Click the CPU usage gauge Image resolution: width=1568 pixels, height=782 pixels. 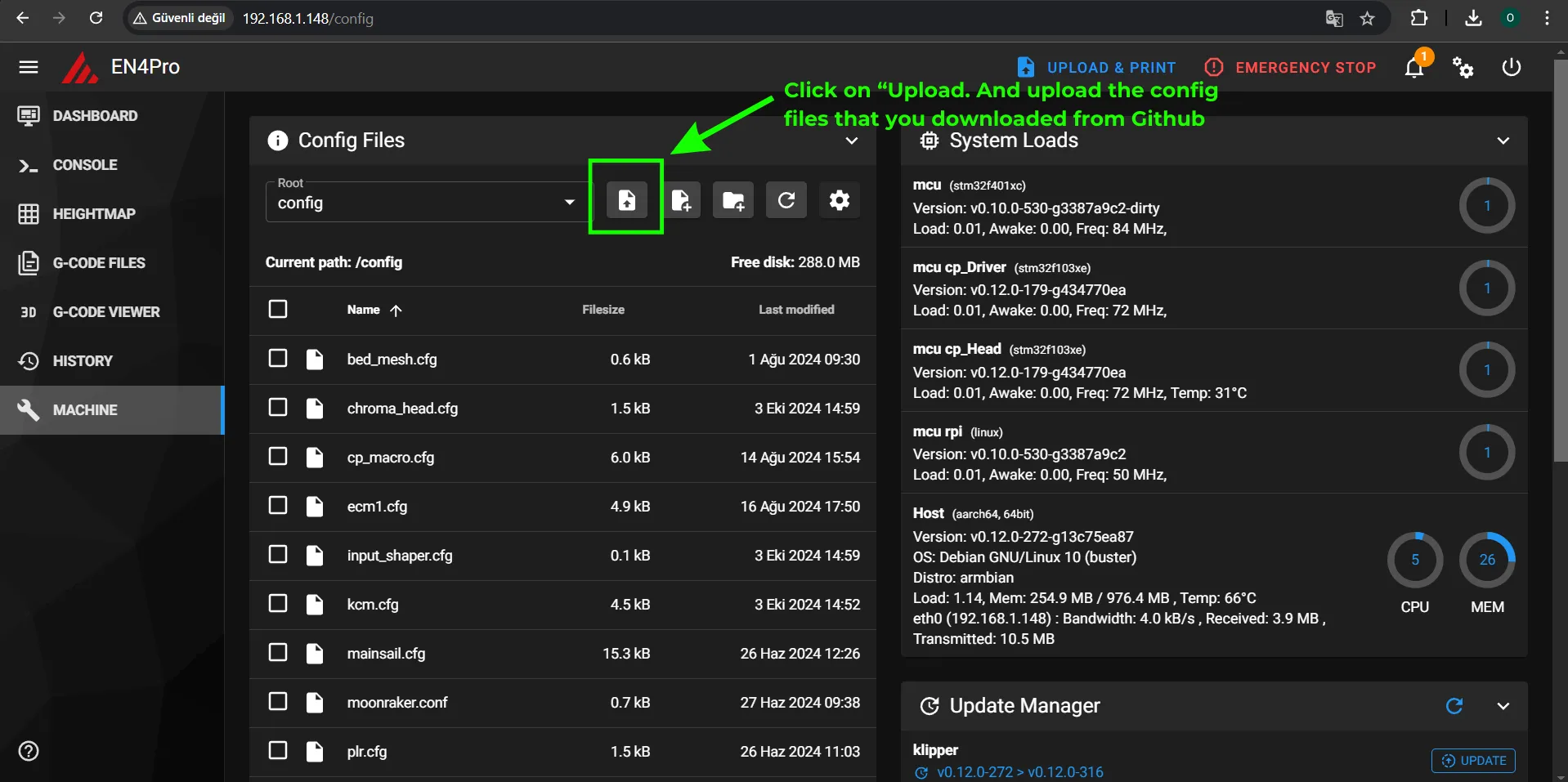pos(1415,560)
